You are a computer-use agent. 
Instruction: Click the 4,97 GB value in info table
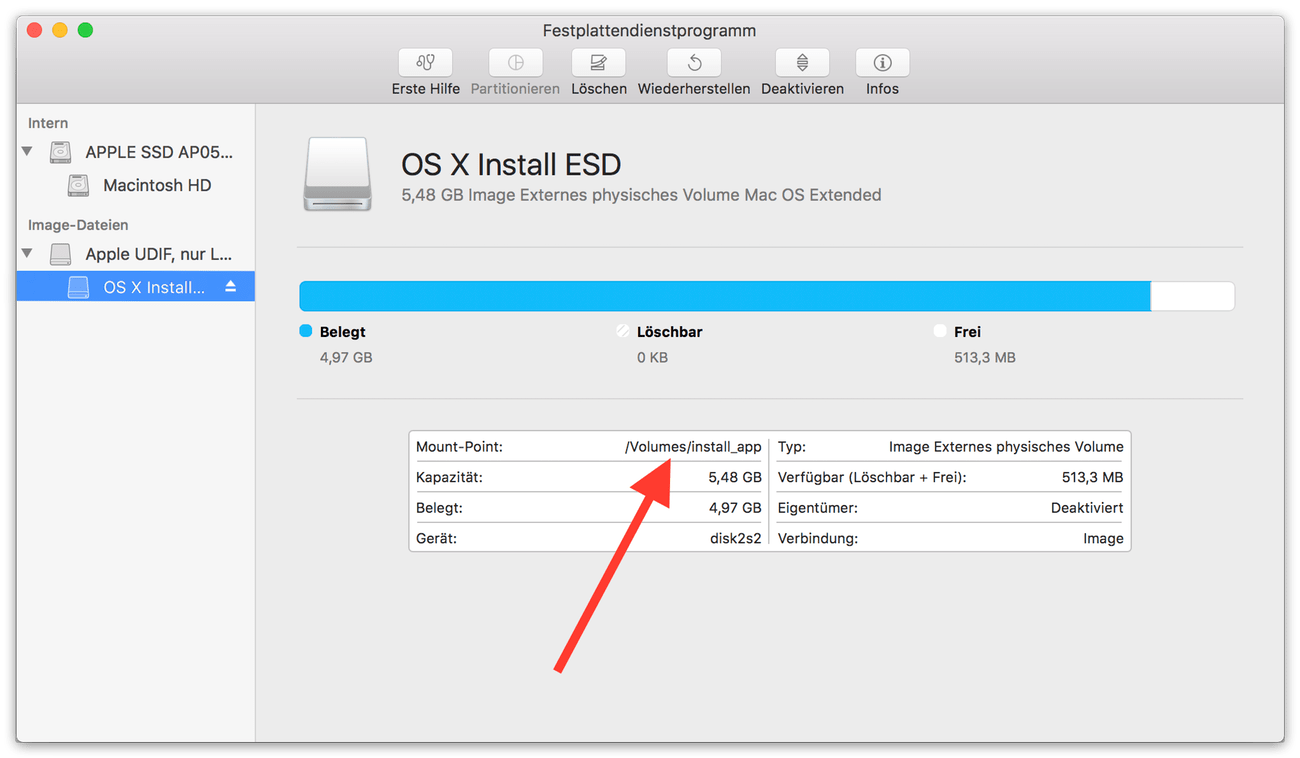coord(735,508)
